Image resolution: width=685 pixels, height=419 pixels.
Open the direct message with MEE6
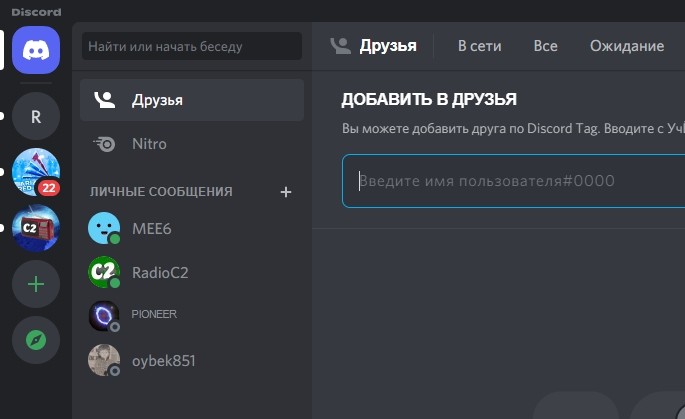192,229
